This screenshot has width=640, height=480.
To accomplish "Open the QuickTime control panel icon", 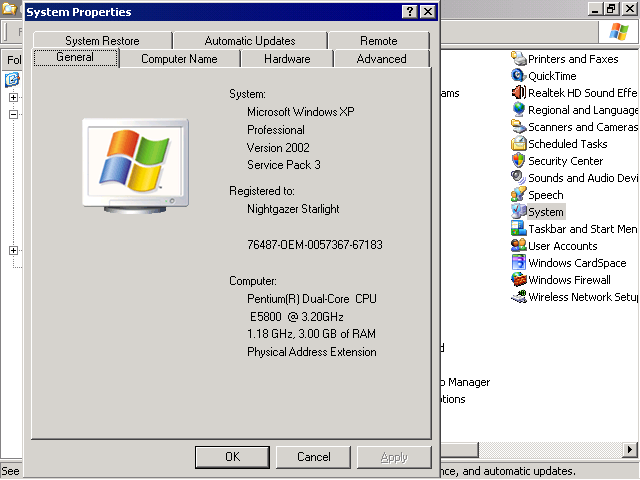I will click(518, 76).
